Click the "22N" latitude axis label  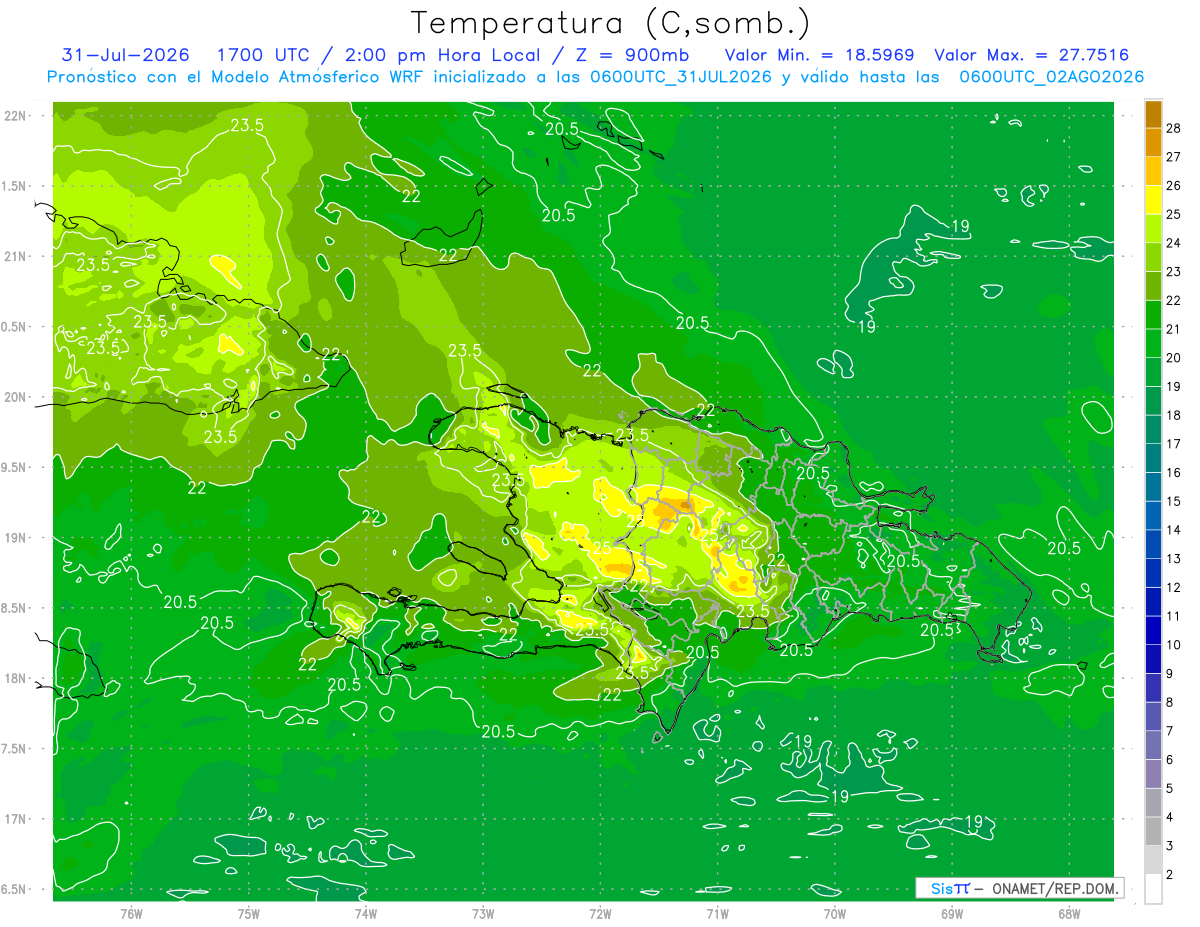[x=15, y=116]
